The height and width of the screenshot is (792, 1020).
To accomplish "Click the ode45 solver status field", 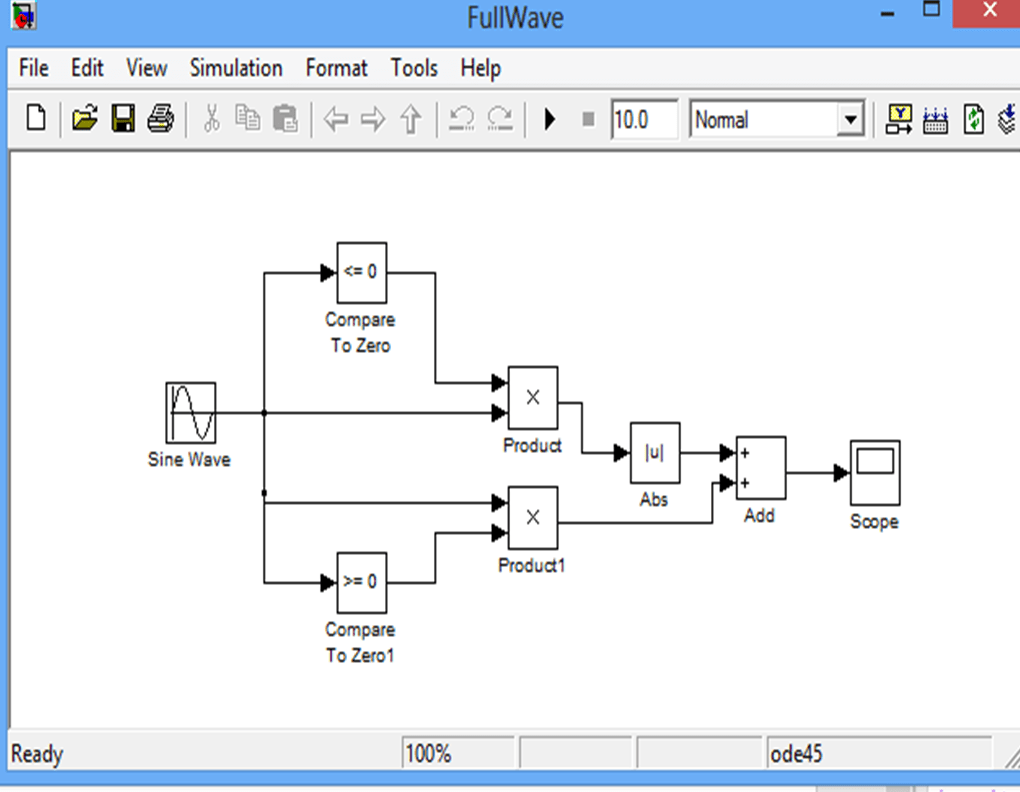I will [x=879, y=754].
